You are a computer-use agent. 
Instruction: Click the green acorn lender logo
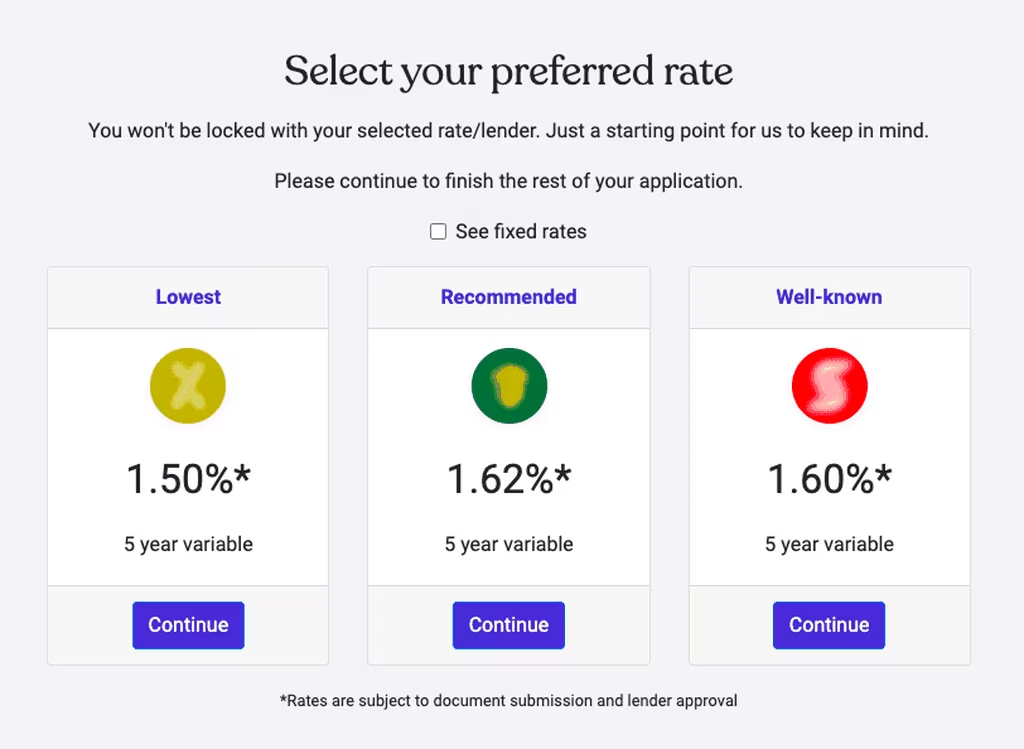coord(509,386)
